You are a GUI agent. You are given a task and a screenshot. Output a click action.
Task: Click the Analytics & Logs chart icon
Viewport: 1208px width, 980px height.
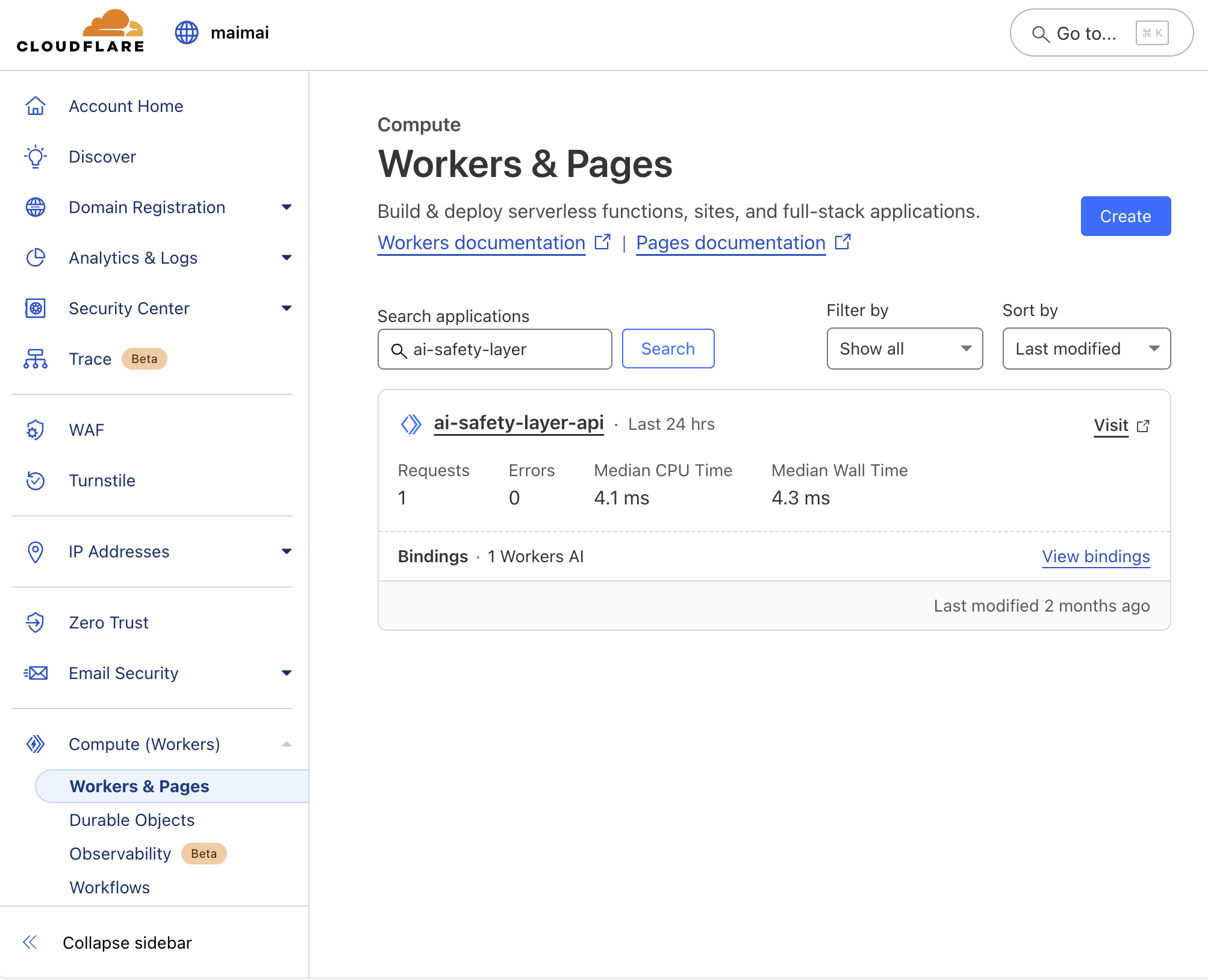(36, 258)
